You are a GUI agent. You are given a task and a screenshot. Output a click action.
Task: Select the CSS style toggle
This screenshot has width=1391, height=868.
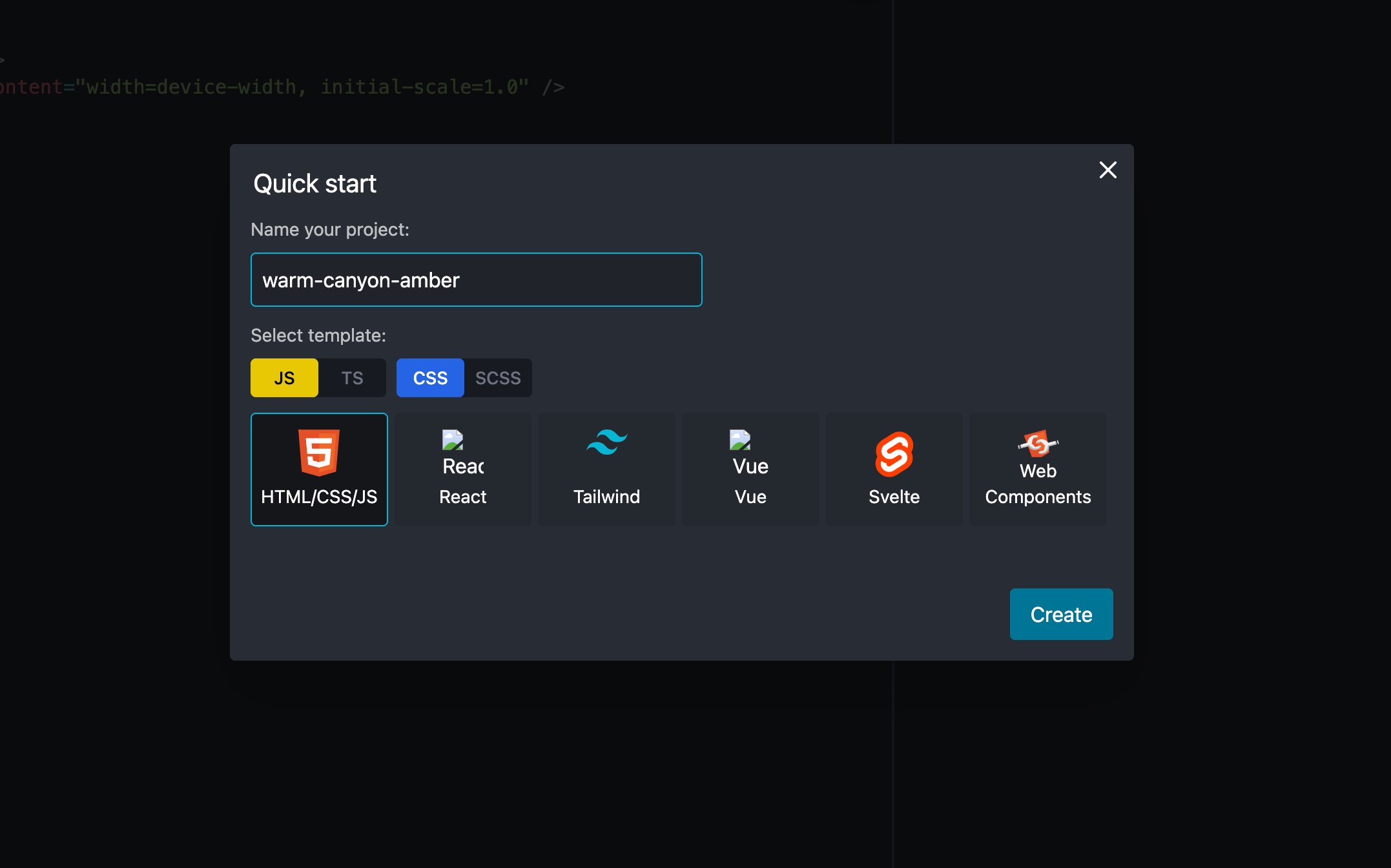pos(430,378)
